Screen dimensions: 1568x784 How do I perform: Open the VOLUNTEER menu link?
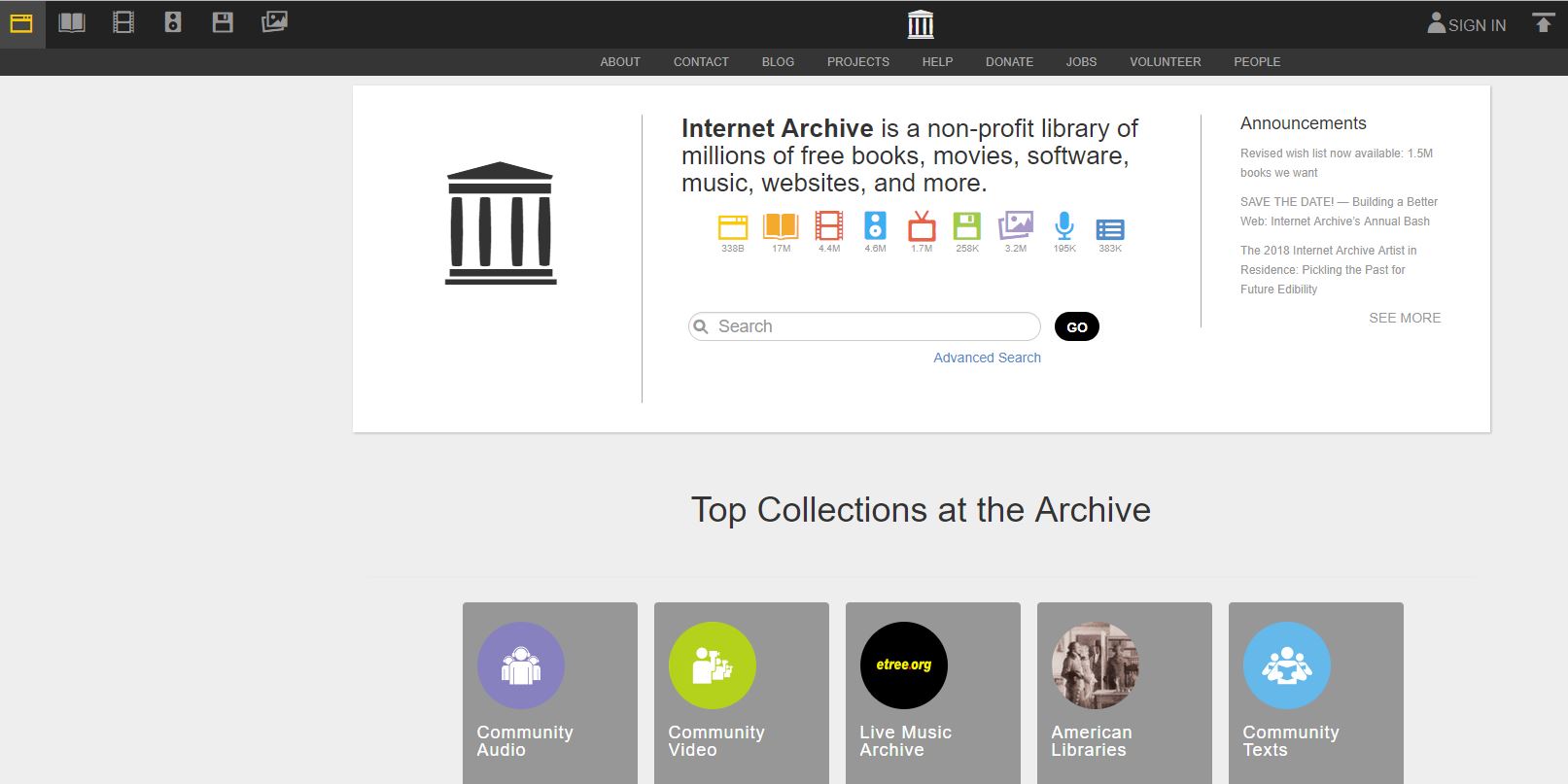click(x=1165, y=62)
